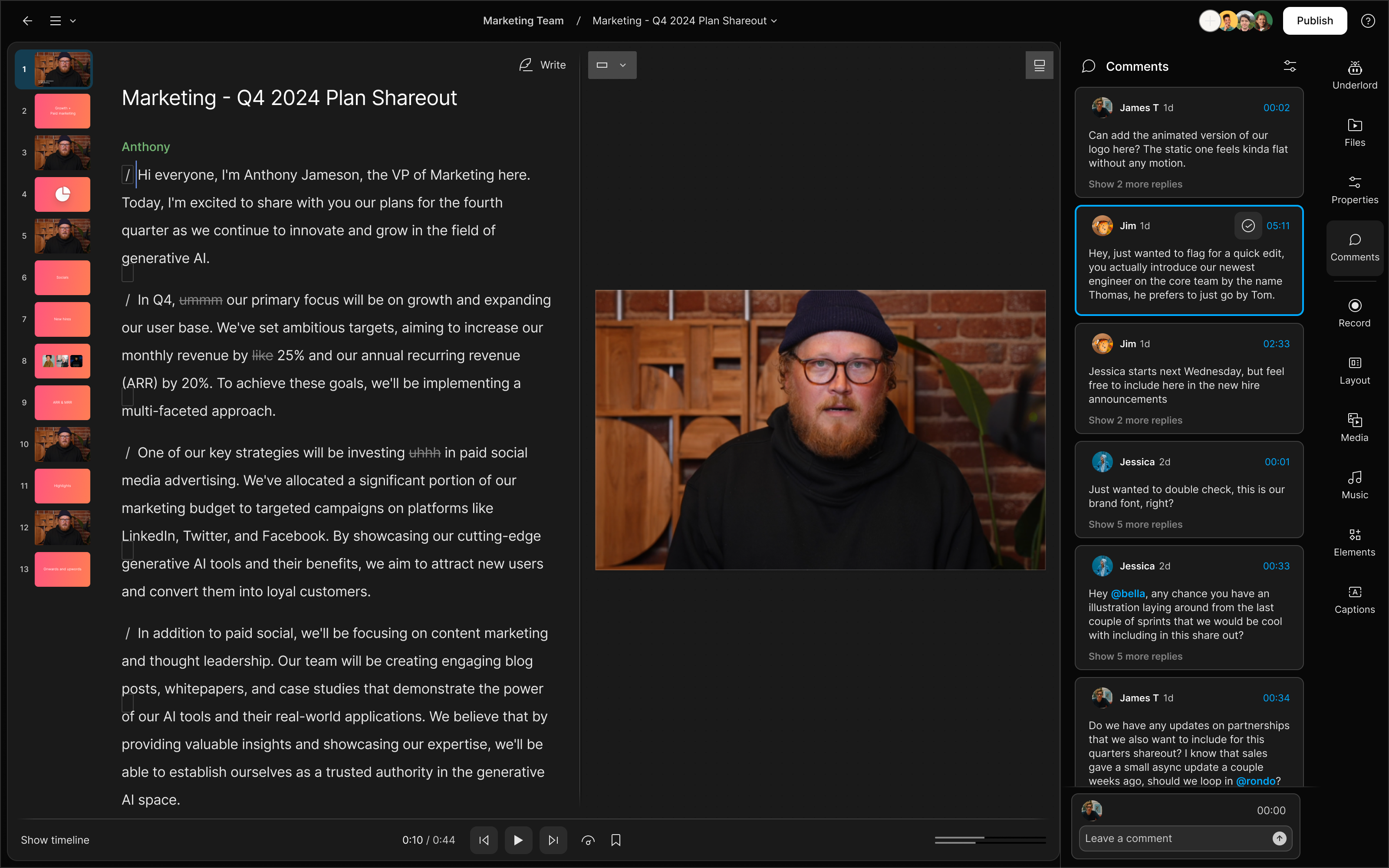Click the Comments panel heading icon

click(1088, 66)
